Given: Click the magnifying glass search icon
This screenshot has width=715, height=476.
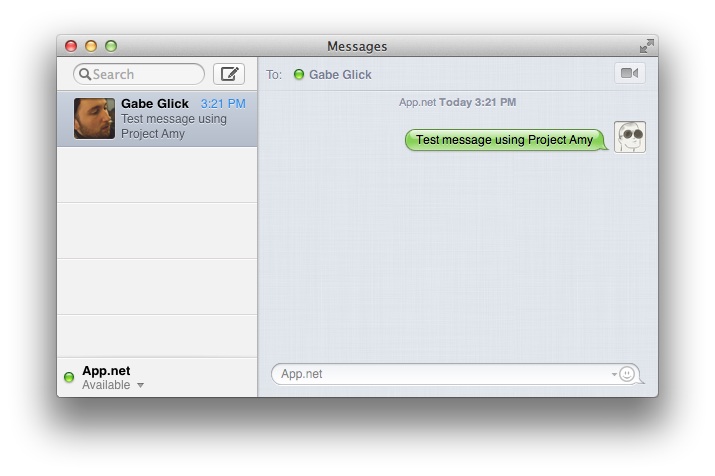Looking at the screenshot, I should pos(85,74).
